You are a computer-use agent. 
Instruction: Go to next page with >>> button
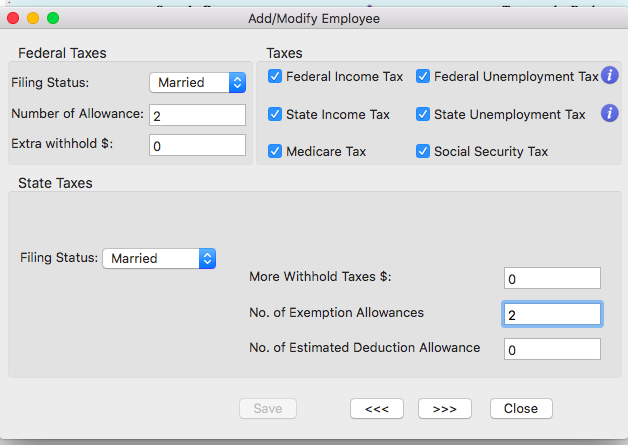click(444, 408)
